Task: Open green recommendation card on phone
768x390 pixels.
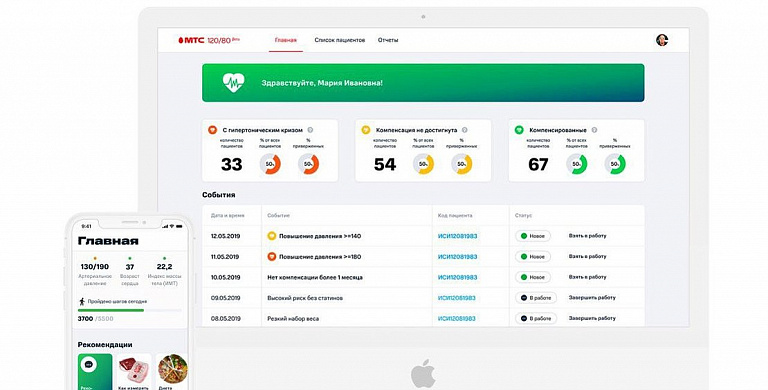Action: [x=95, y=372]
